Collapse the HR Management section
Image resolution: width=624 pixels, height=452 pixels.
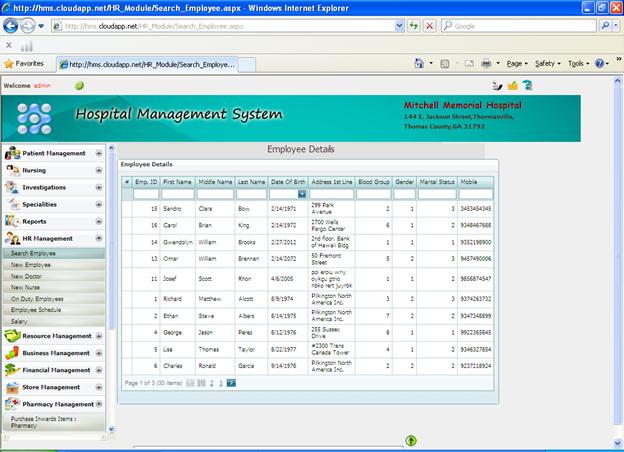coord(99,238)
